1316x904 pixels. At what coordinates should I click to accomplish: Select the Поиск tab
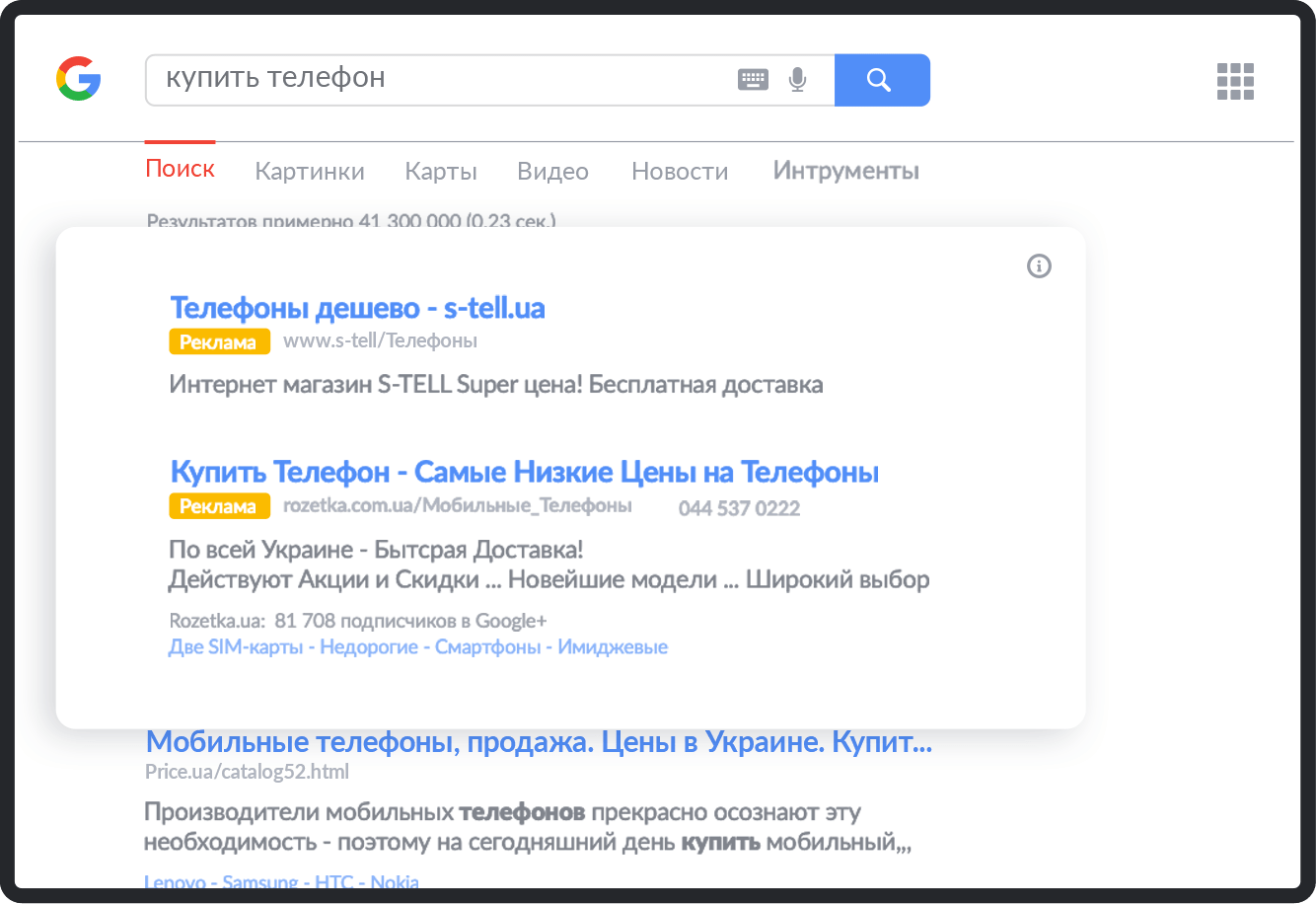(x=180, y=169)
